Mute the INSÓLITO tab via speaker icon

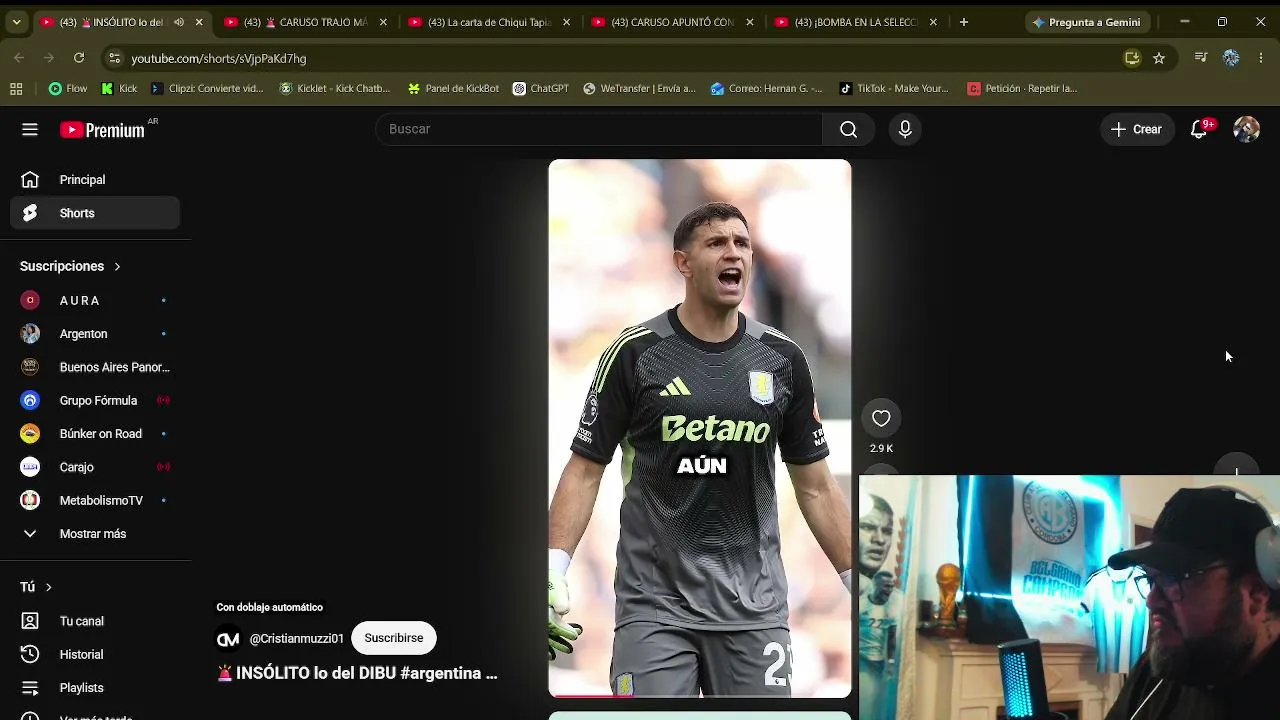tap(179, 22)
